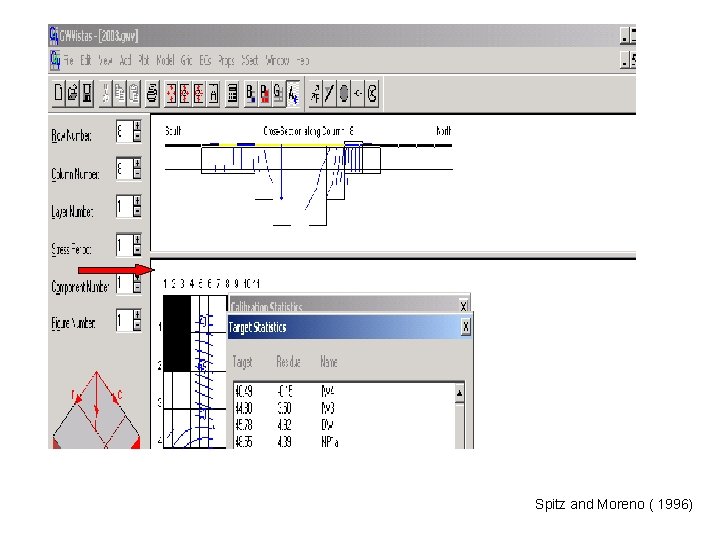Open the Props menu
This screenshot has height=540, width=720.
click(226, 61)
